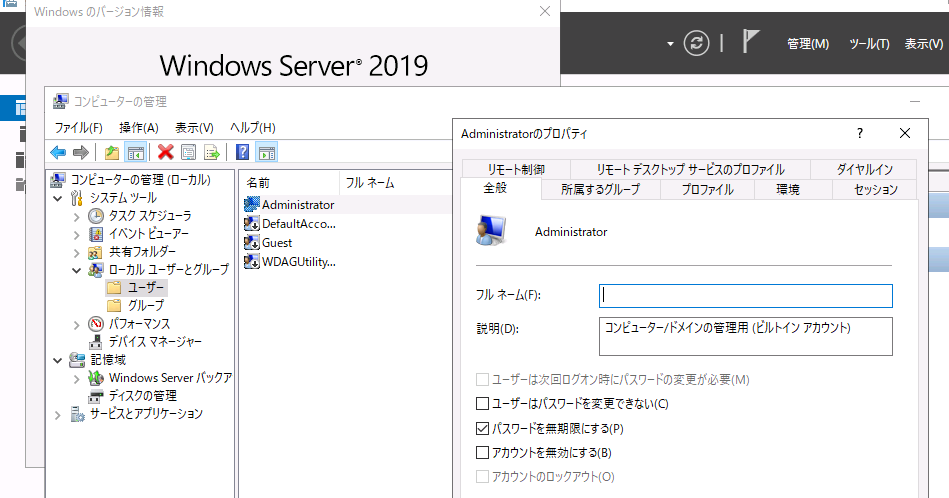
Task: Expand the サービスとアプリケーション node
Action: 58,414
